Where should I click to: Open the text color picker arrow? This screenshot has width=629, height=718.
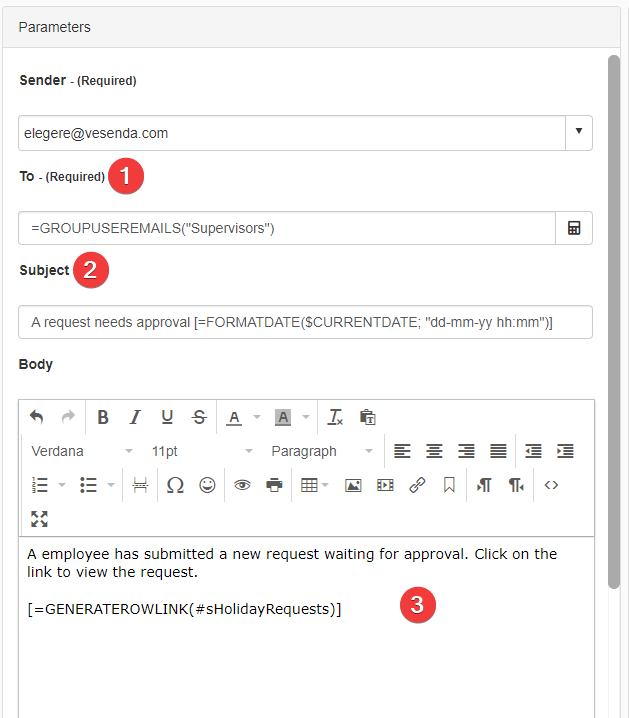(x=257, y=417)
